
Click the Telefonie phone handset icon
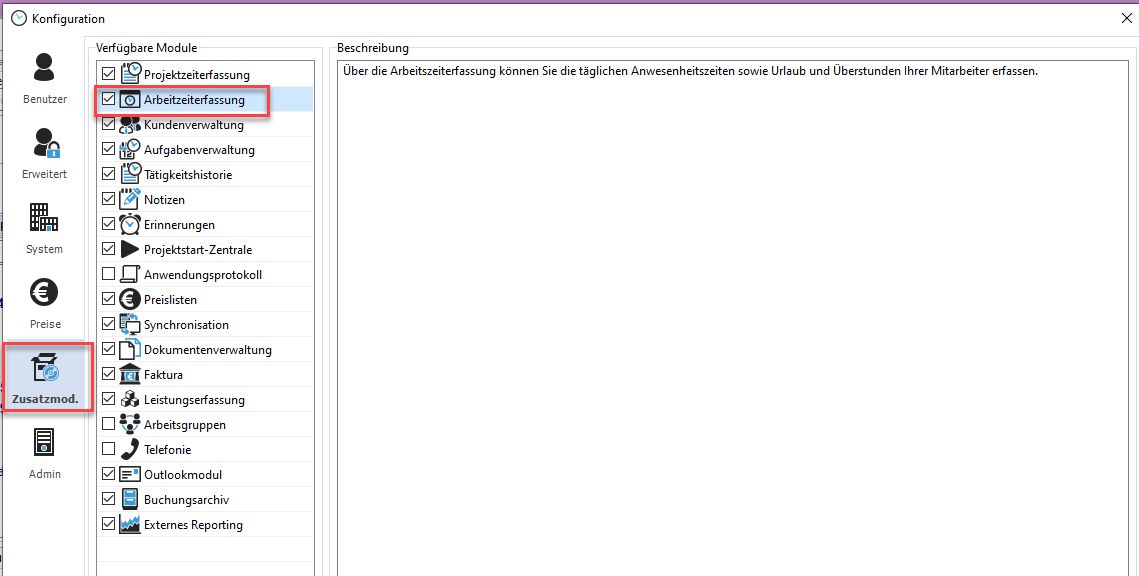(x=130, y=450)
